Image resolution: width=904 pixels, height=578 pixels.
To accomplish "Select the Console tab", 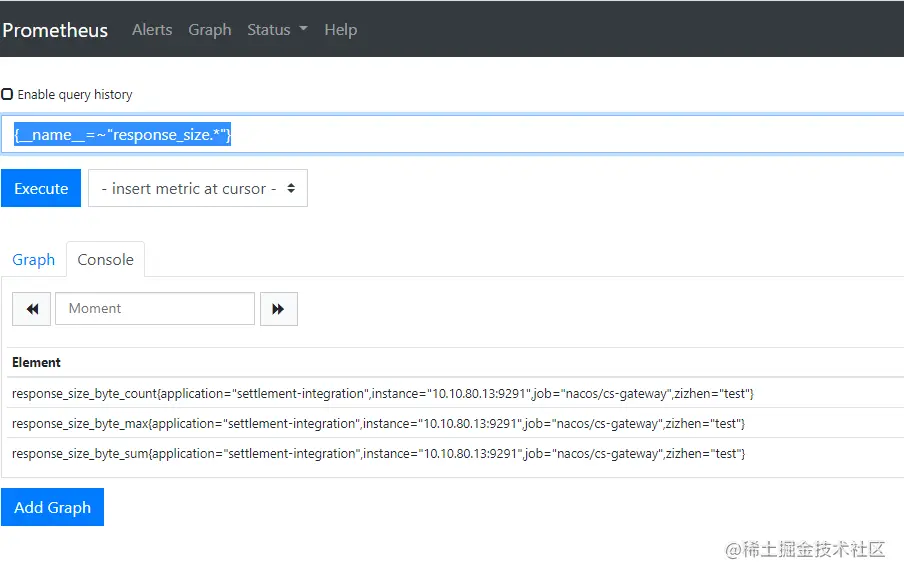I will [105, 260].
